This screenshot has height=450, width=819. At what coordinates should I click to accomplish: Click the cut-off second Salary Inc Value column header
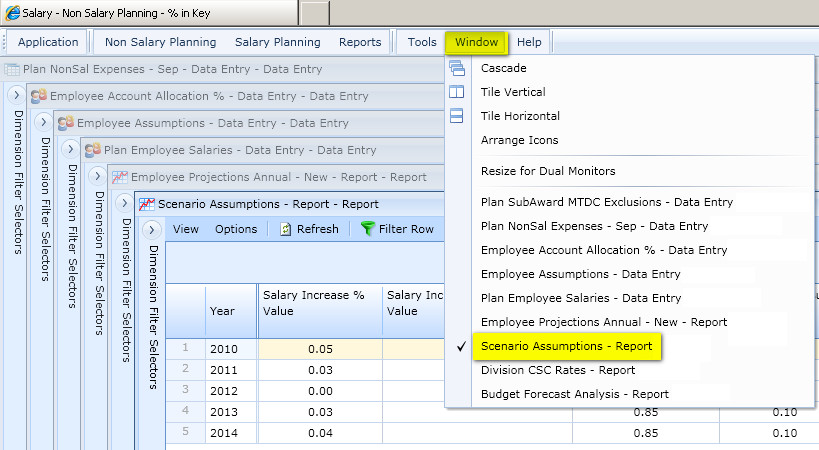[x=413, y=311]
